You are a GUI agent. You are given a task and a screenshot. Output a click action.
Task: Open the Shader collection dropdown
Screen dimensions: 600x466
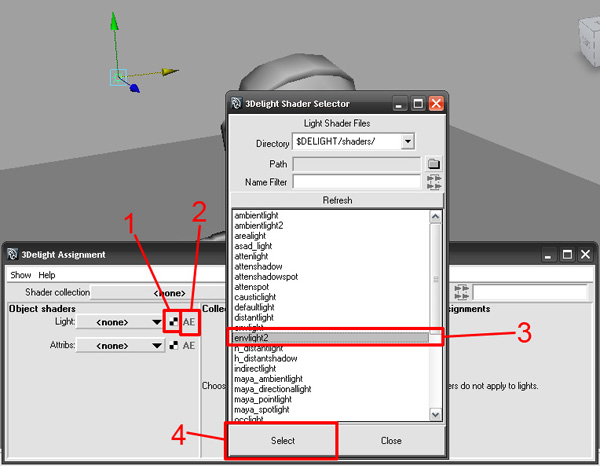(x=158, y=293)
